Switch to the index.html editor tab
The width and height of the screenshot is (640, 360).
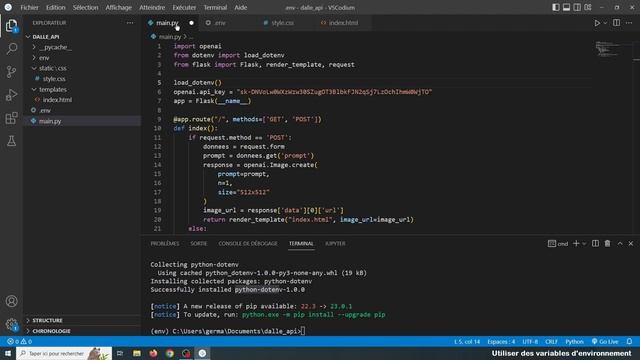344,23
